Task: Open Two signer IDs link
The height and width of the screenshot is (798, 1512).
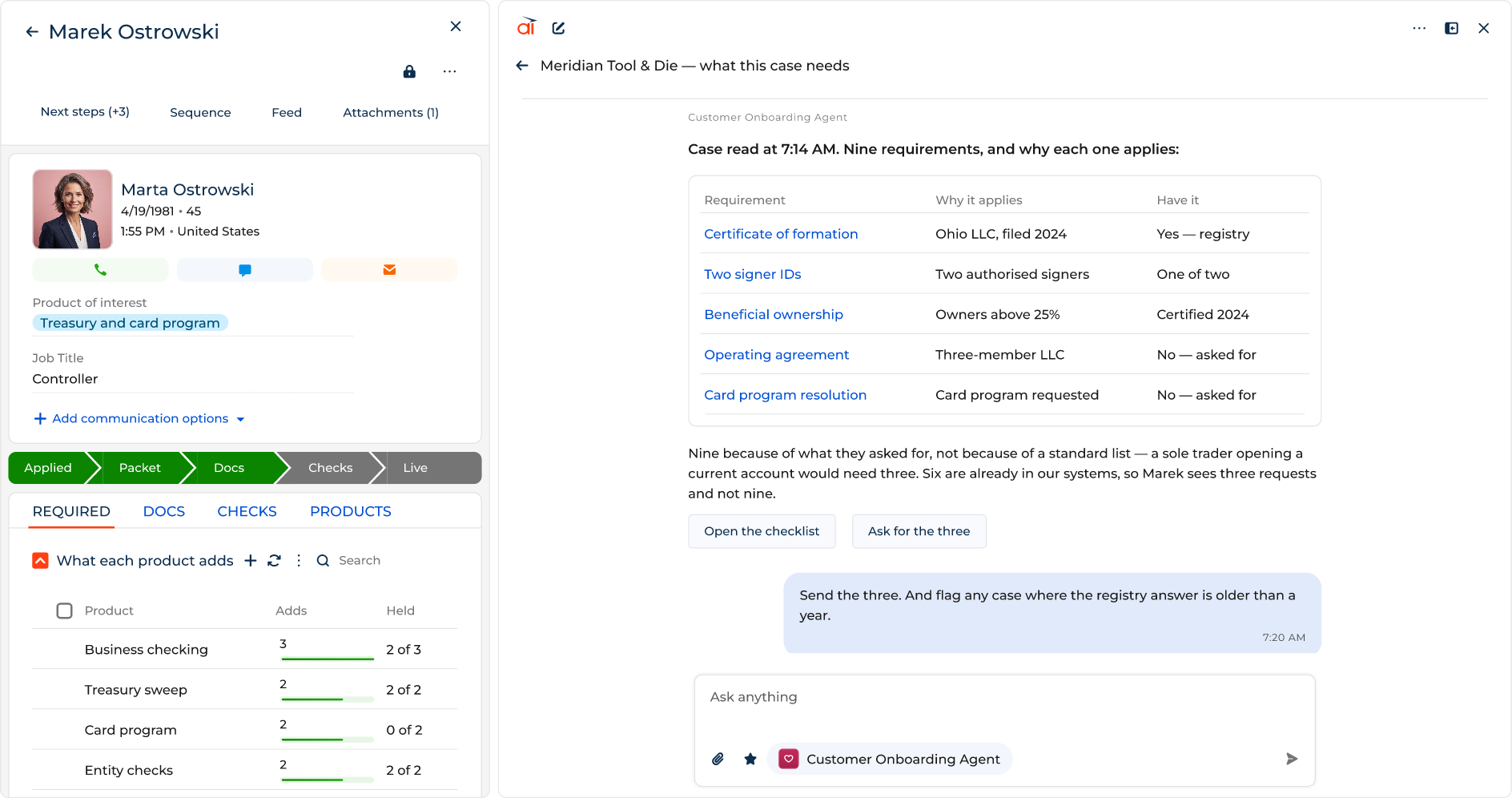Action: tap(753, 274)
